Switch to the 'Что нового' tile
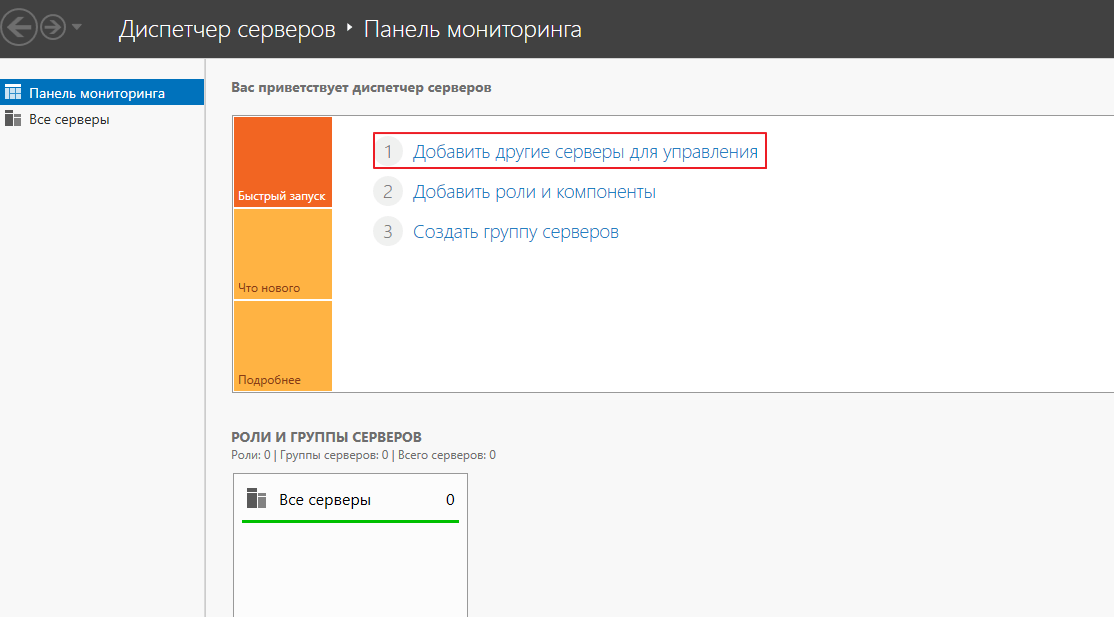Screen dimensions: 1114x617 282,254
